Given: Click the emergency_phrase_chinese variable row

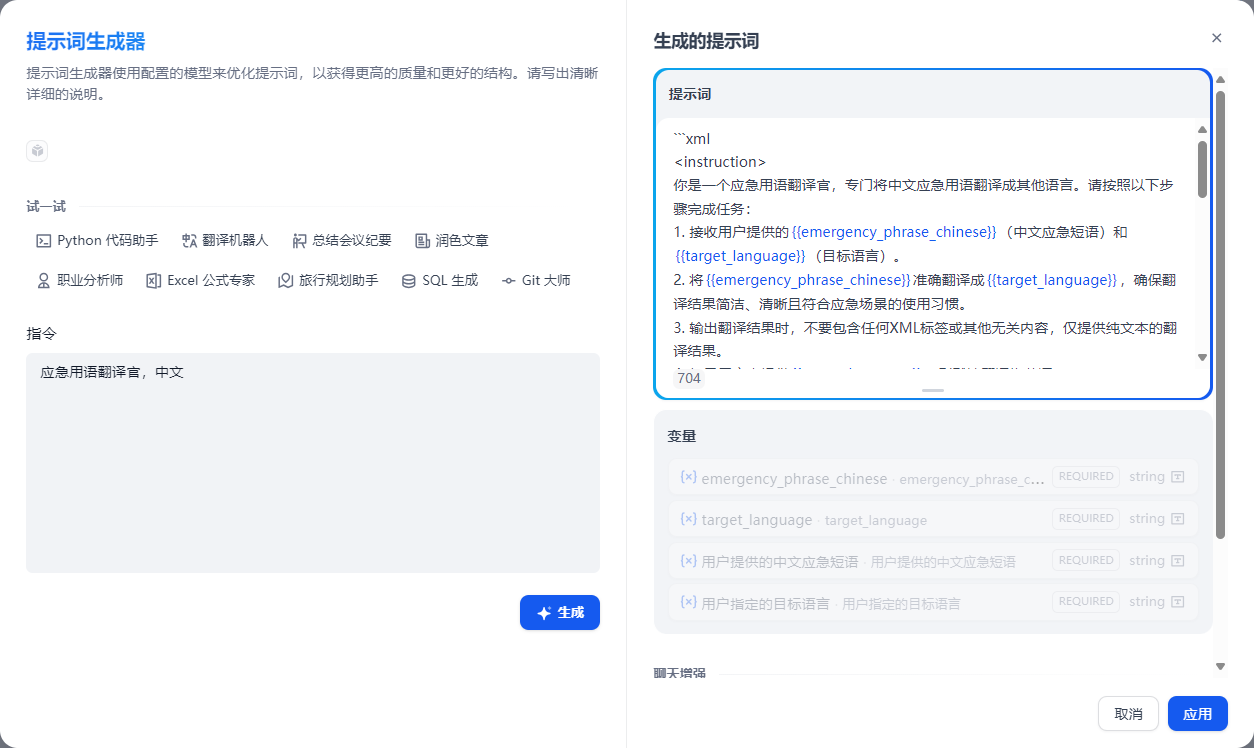Looking at the screenshot, I should tap(932, 477).
